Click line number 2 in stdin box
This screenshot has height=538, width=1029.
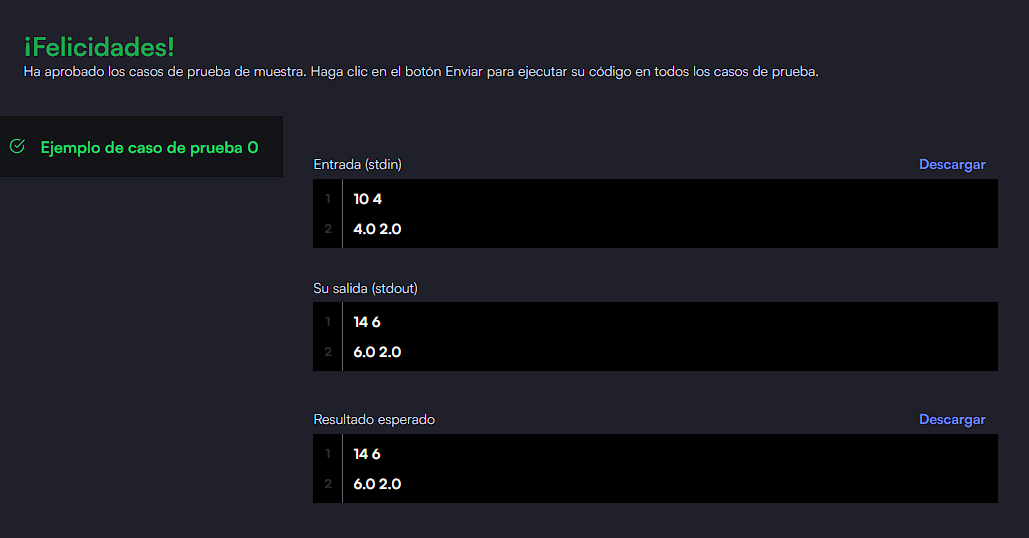coord(328,229)
